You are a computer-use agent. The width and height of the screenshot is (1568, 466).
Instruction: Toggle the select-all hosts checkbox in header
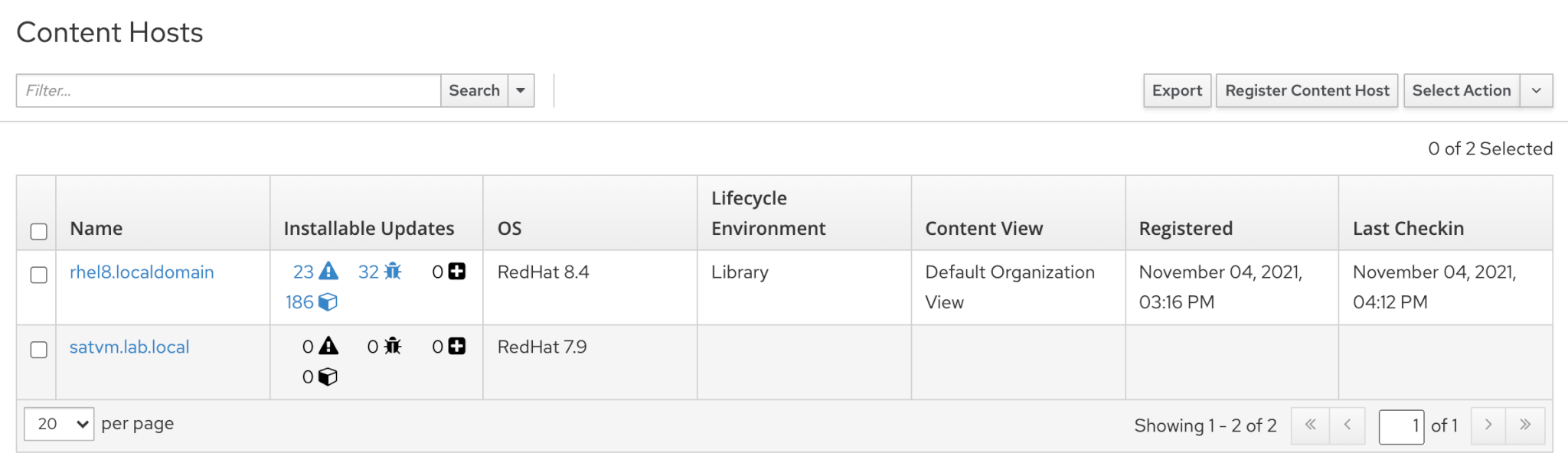[38, 231]
